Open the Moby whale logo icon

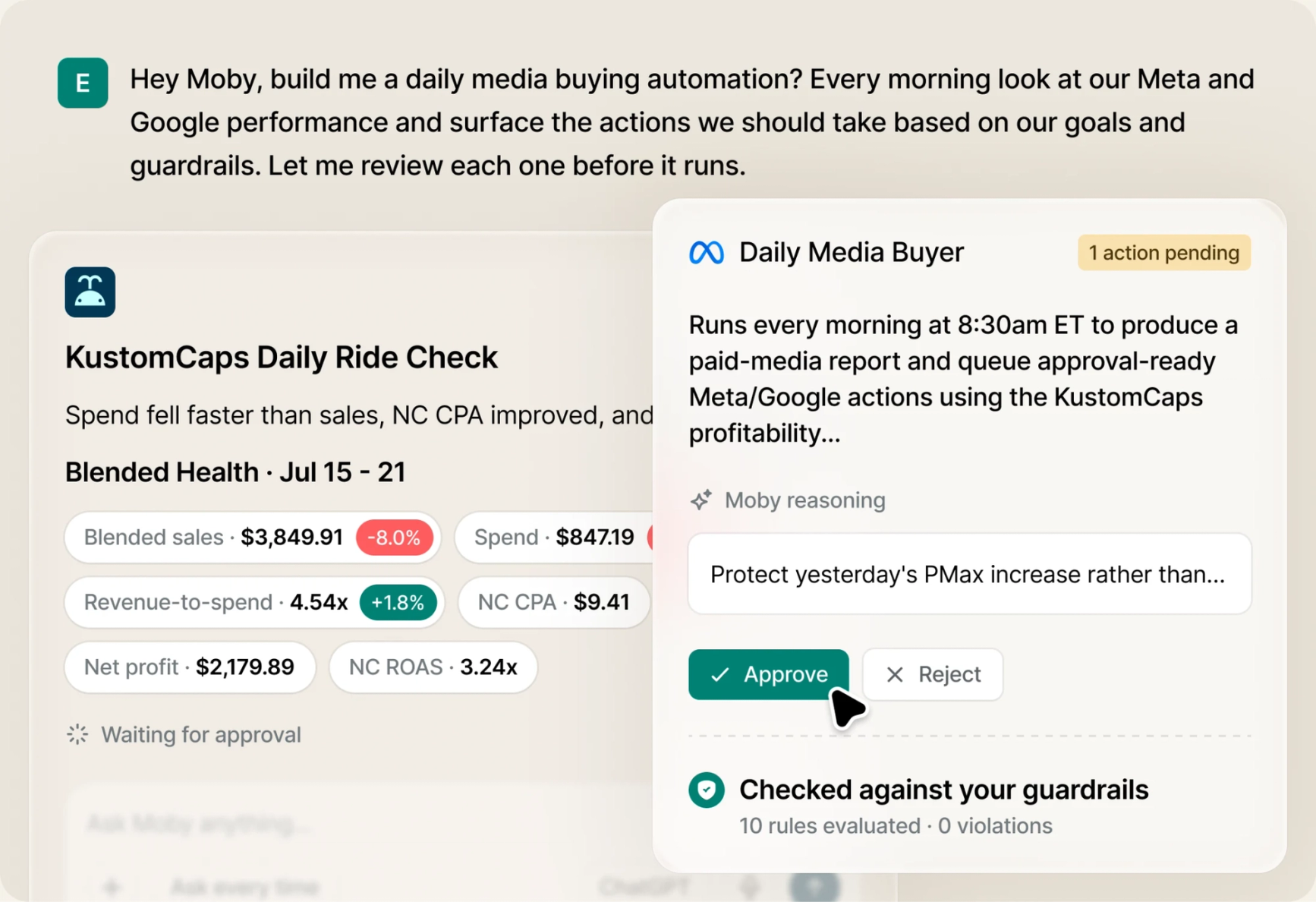point(90,292)
